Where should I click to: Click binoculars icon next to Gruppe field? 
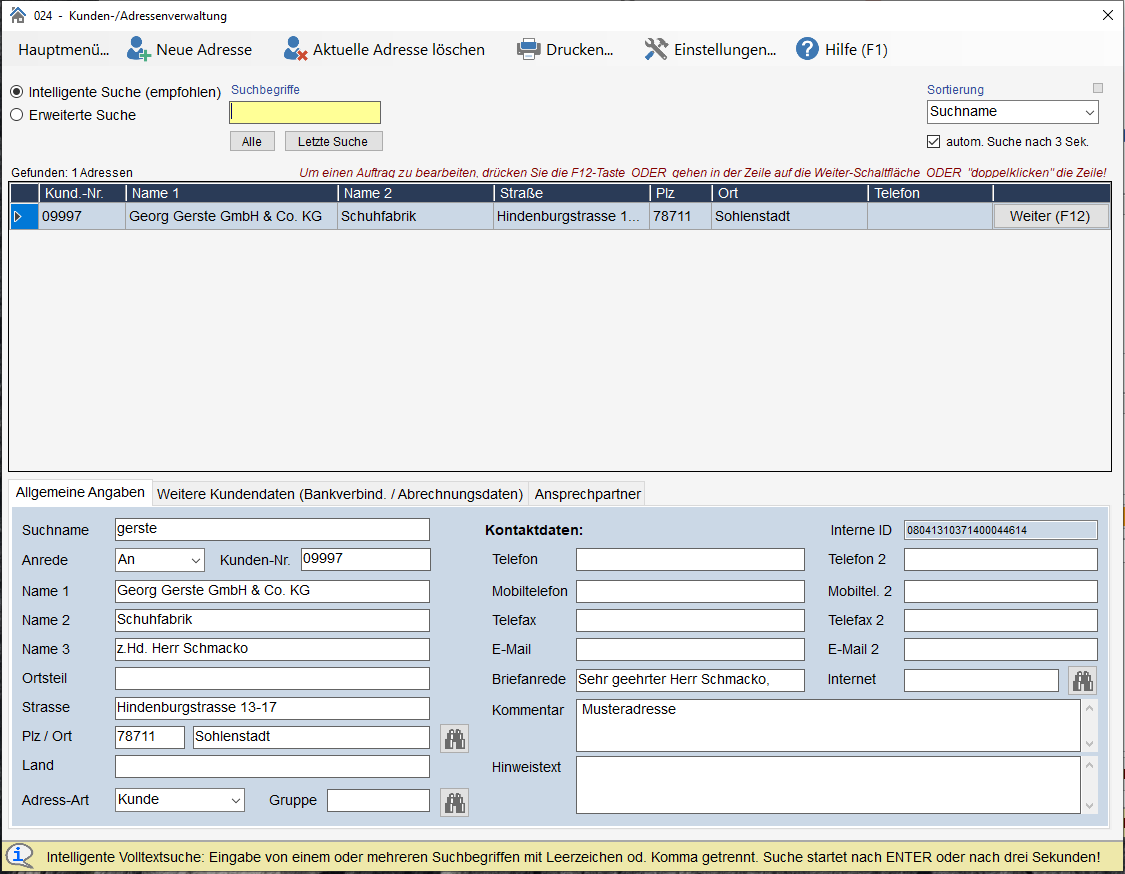(x=455, y=802)
